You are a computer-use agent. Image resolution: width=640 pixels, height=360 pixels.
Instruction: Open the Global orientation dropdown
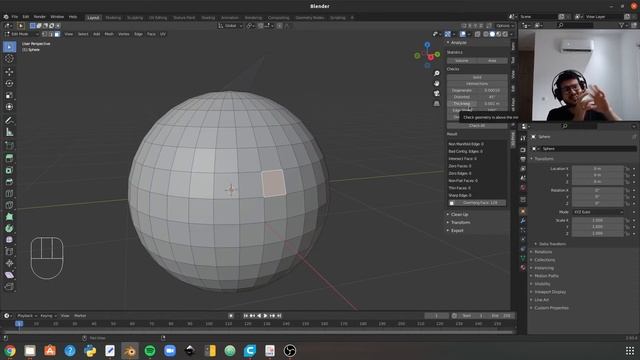231,26
